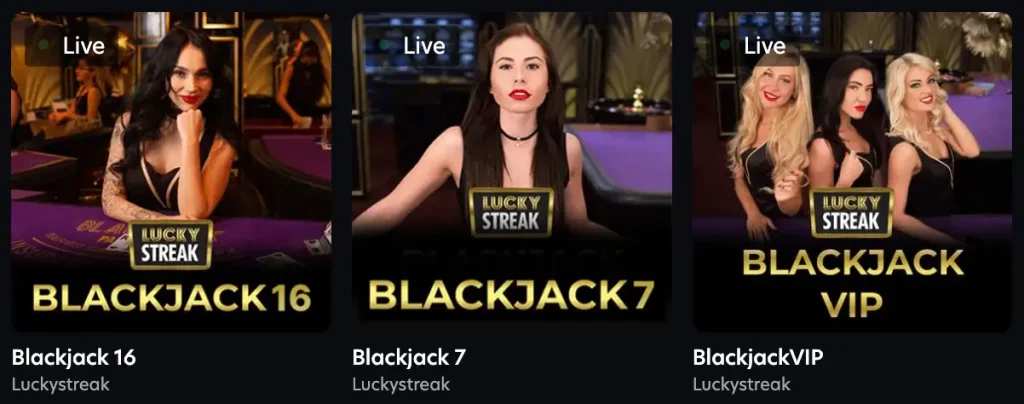Click the gold BLACKJACK VIP banner text
1024x404 pixels.
pos(852,284)
